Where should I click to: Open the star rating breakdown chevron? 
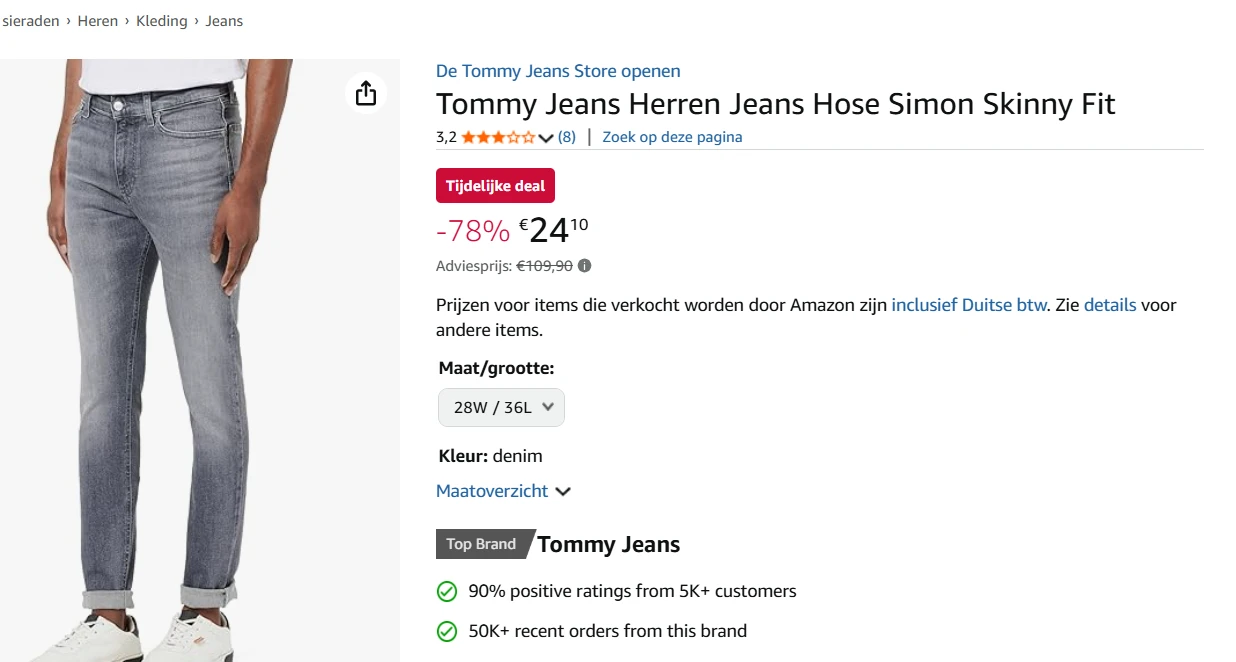click(546, 137)
